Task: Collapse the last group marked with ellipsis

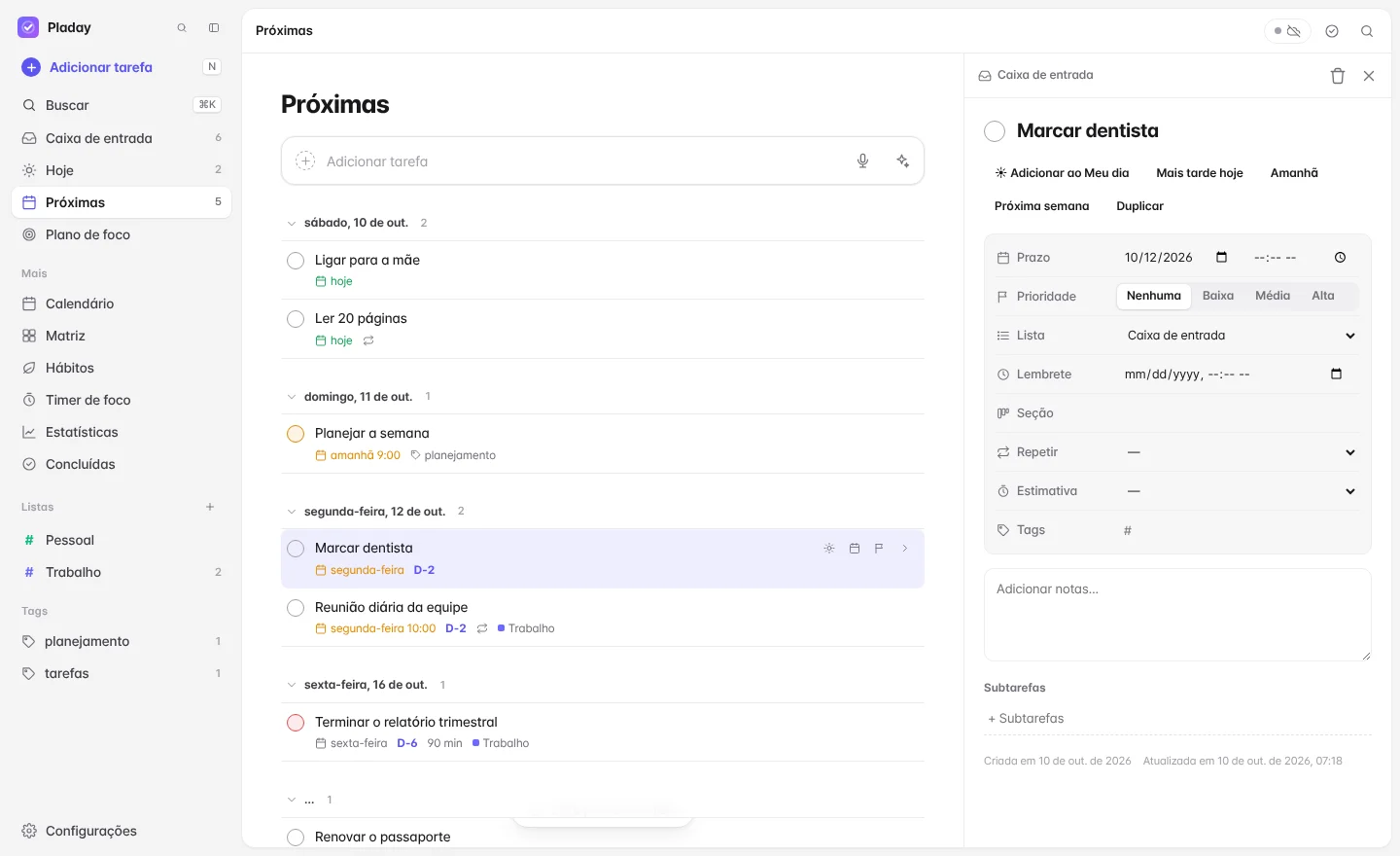Action: [291, 800]
